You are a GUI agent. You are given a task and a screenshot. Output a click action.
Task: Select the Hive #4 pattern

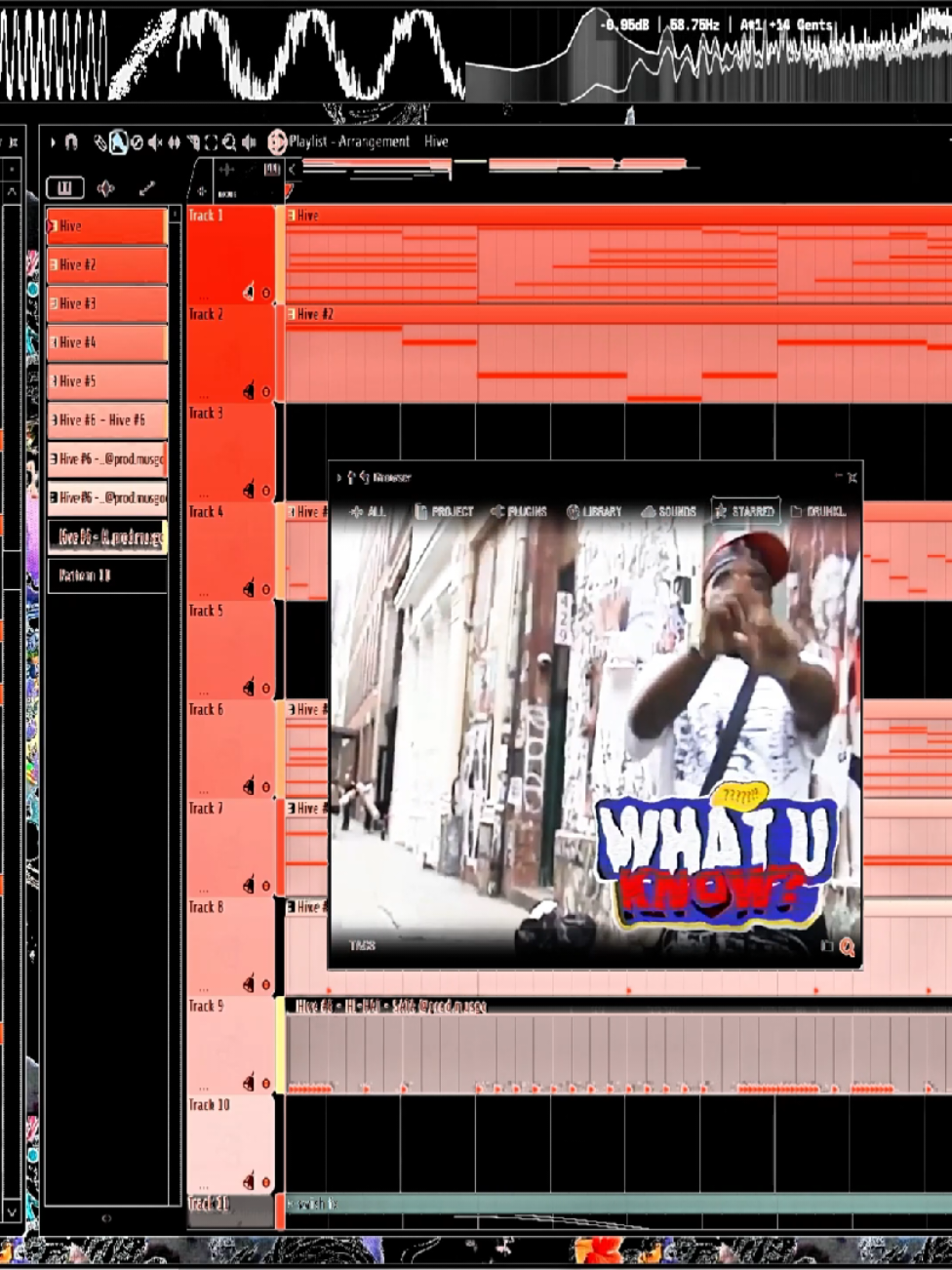[x=107, y=342]
